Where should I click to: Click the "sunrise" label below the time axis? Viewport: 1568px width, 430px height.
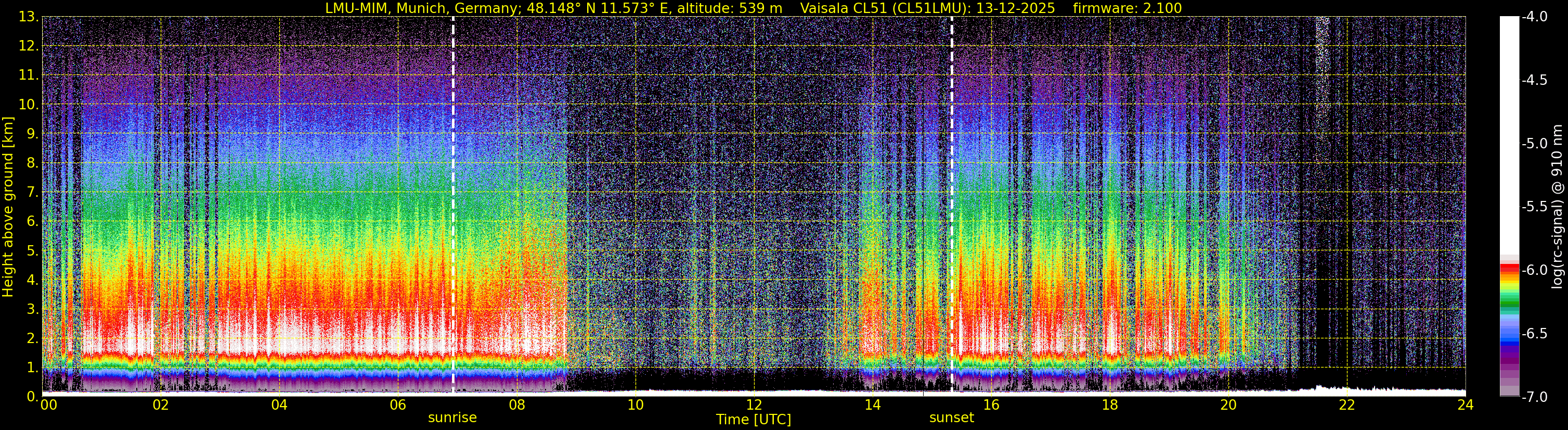452,418
